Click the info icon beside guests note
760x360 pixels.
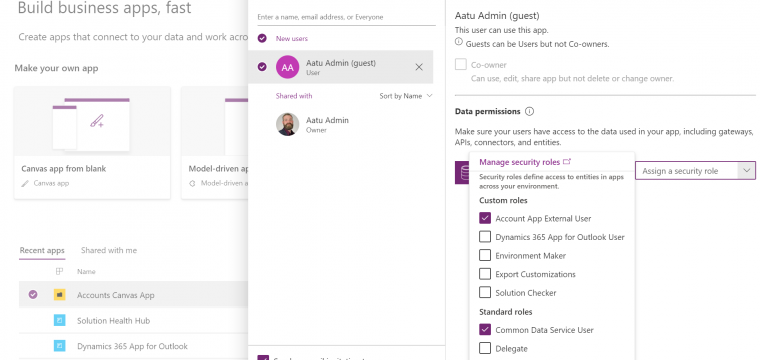[459, 42]
